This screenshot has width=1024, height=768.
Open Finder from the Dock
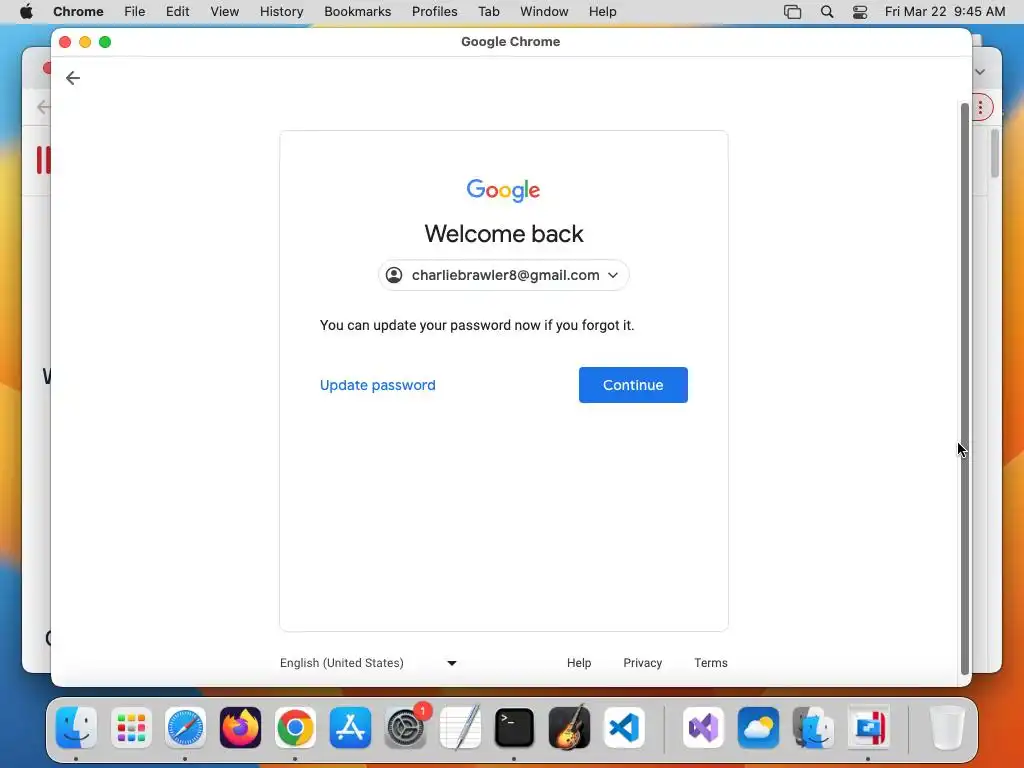[x=76, y=728]
